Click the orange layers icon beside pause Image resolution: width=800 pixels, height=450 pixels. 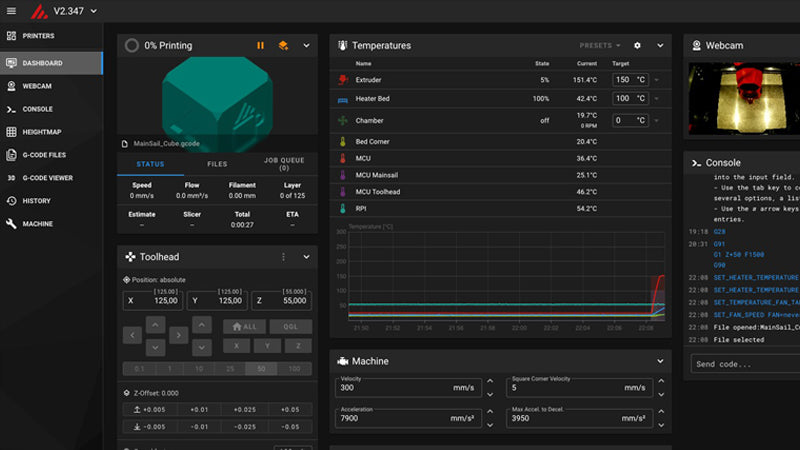pyautogui.click(x=283, y=45)
